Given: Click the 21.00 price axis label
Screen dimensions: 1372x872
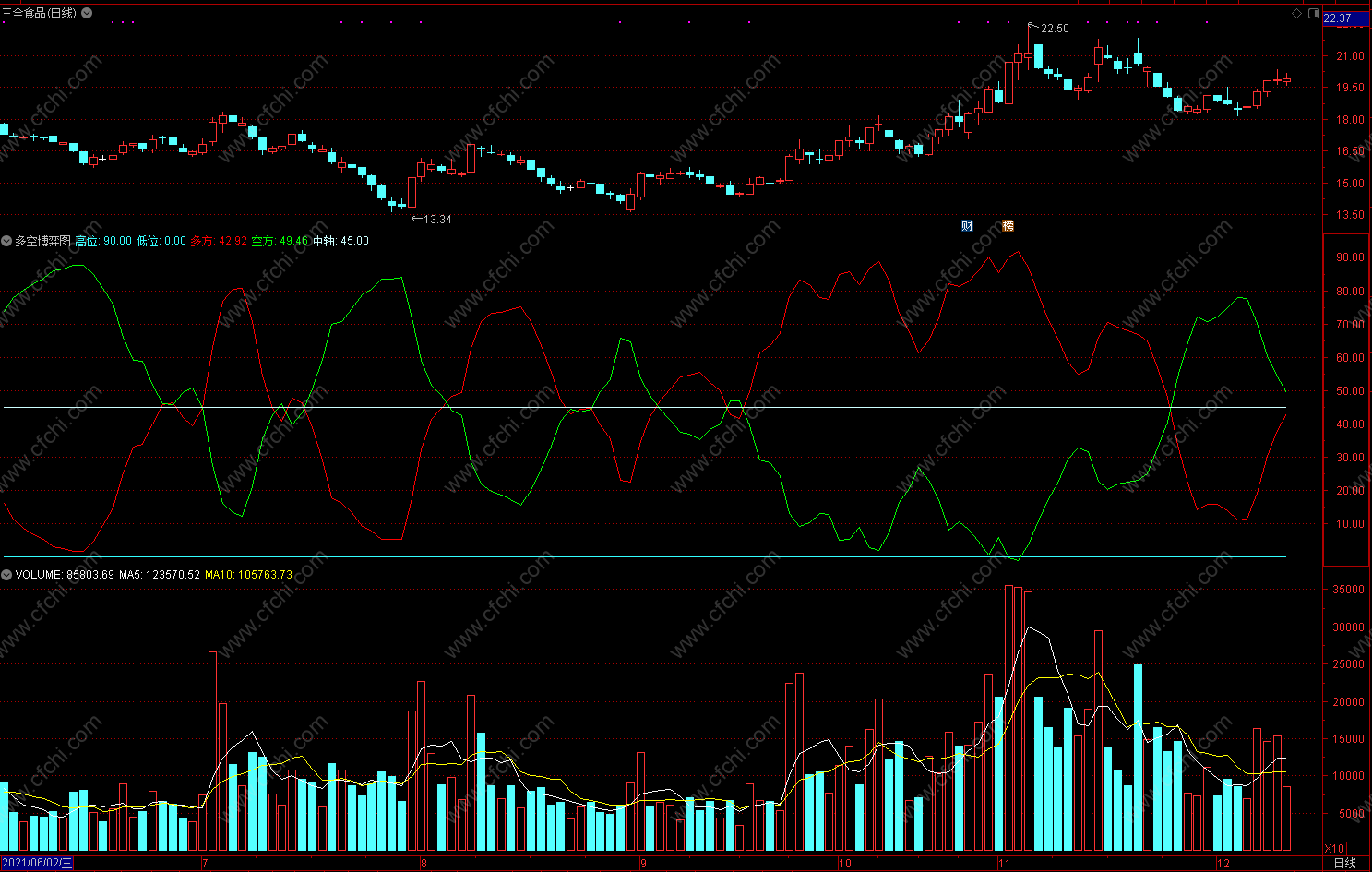Looking at the screenshot, I should click(x=1350, y=56).
